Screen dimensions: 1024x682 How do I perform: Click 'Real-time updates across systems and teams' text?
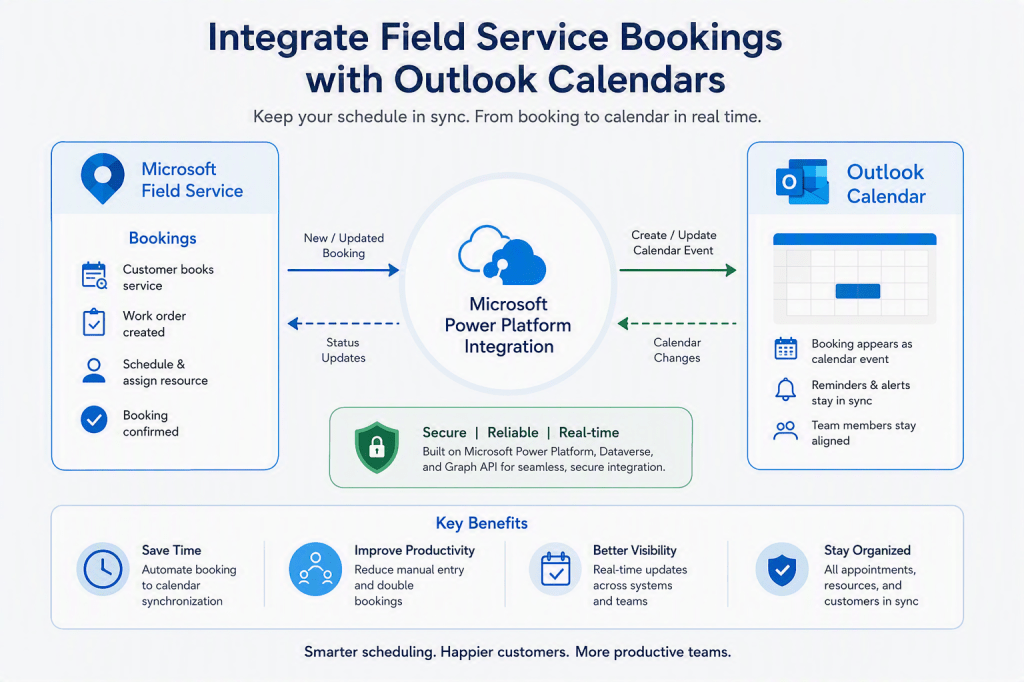click(640, 585)
